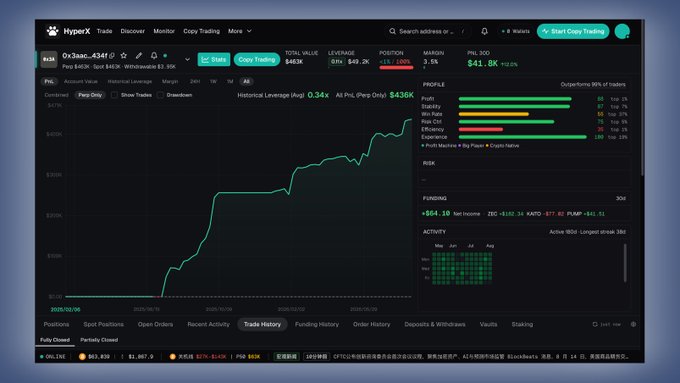
Task: Favorite this trader with star icon
Action: (x=124, y=56)
